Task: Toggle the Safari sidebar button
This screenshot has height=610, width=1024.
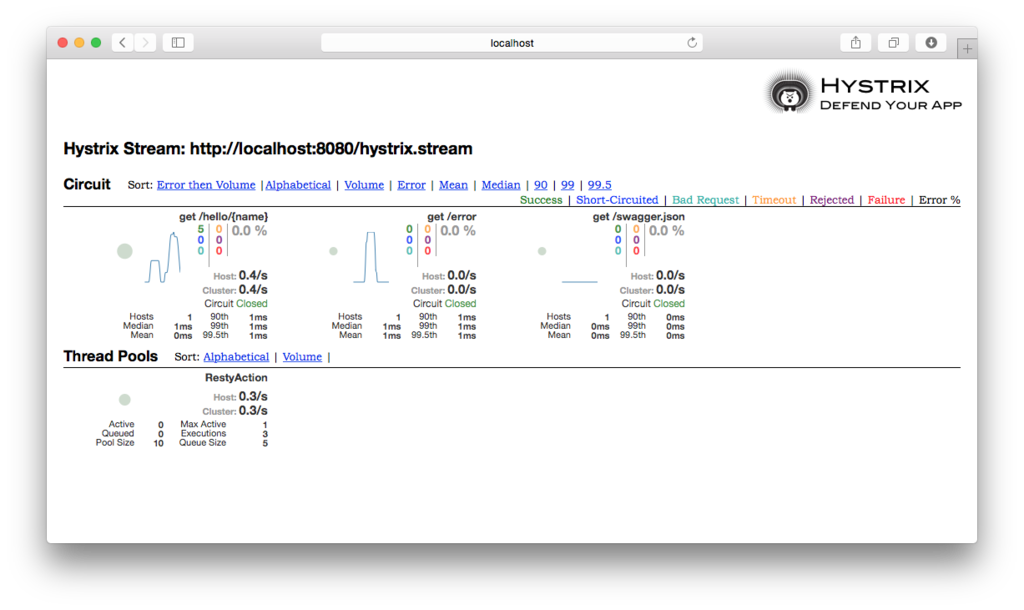Action: coord(178,42)
